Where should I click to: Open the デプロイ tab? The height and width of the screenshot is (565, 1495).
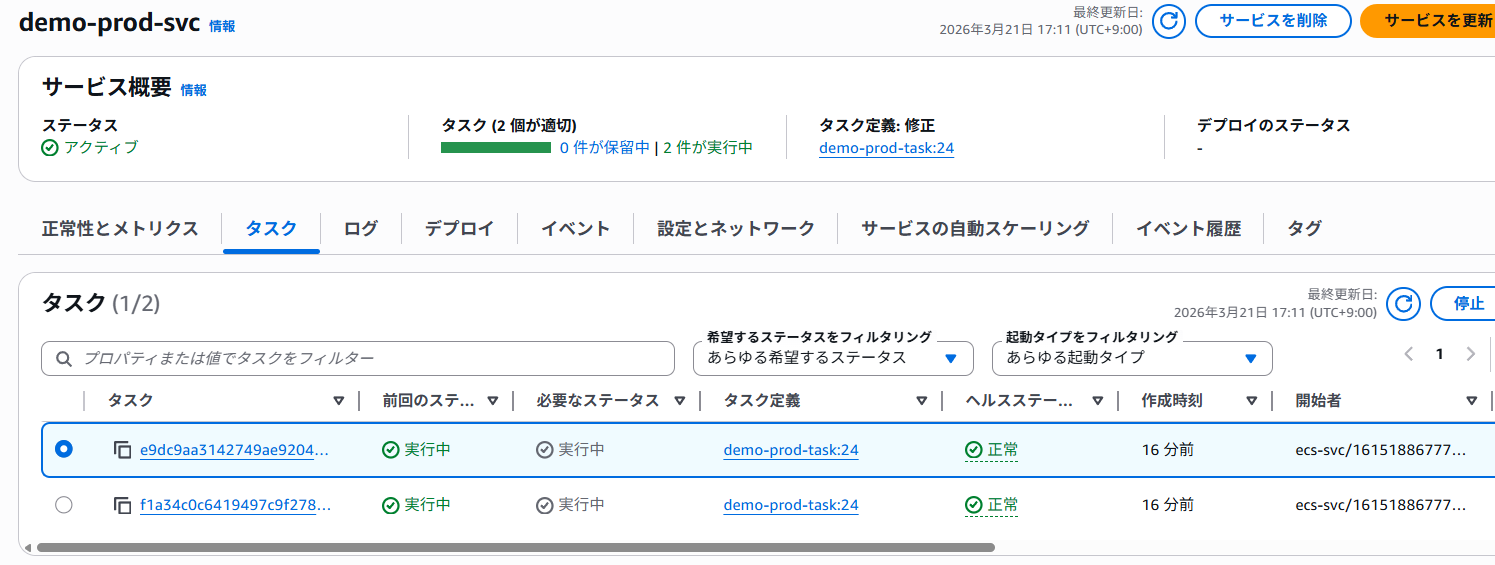point(459,229)
